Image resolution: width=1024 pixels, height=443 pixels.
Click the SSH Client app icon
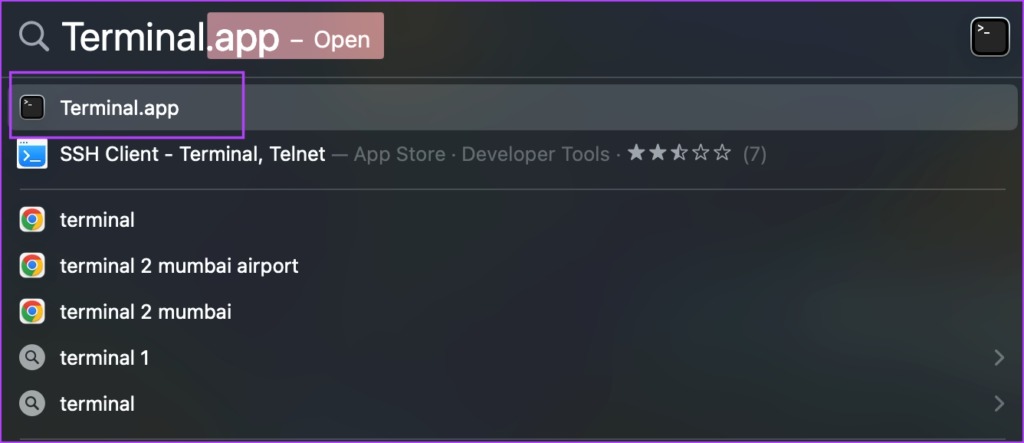pos(32,154)
